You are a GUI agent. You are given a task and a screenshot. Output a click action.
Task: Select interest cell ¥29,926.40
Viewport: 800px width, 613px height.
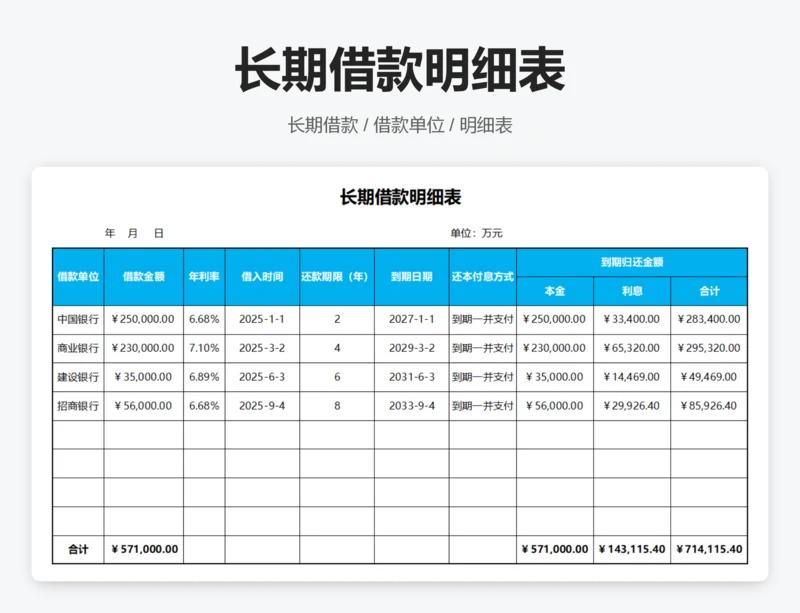pyautogui.click(x=632, y=406)
